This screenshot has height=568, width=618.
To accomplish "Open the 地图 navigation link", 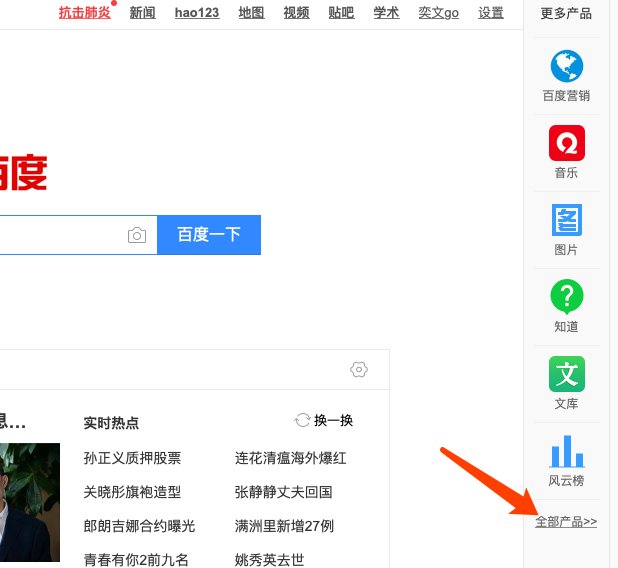I will tap(251, 13).
